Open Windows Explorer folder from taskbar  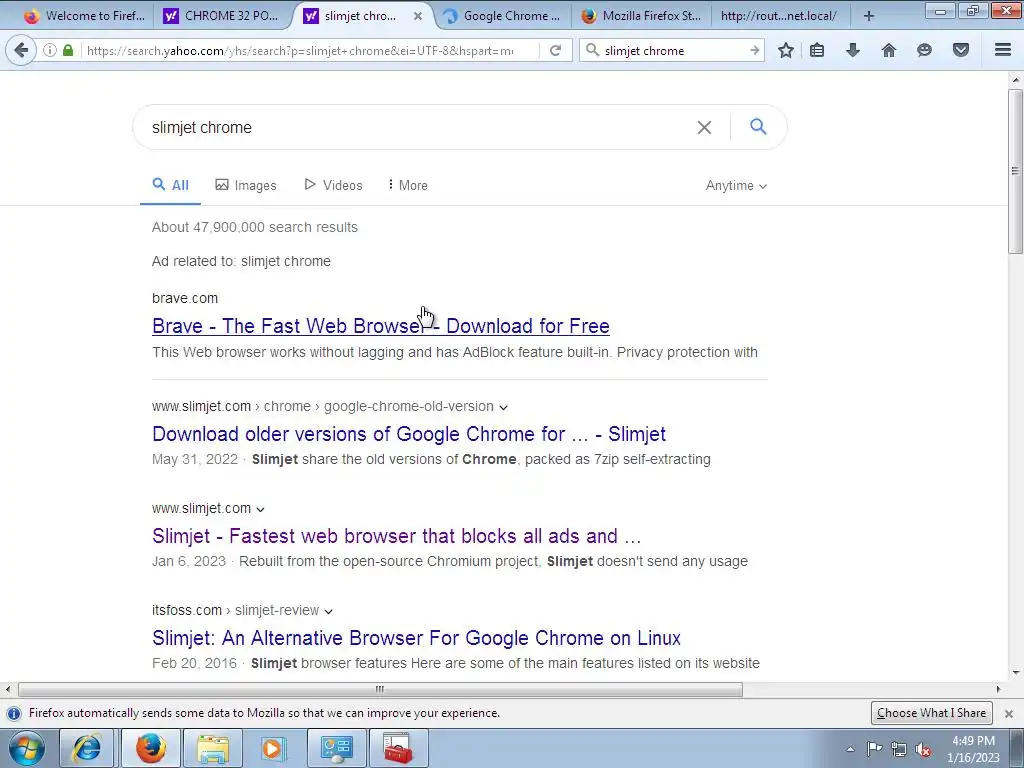click(213, 748)
